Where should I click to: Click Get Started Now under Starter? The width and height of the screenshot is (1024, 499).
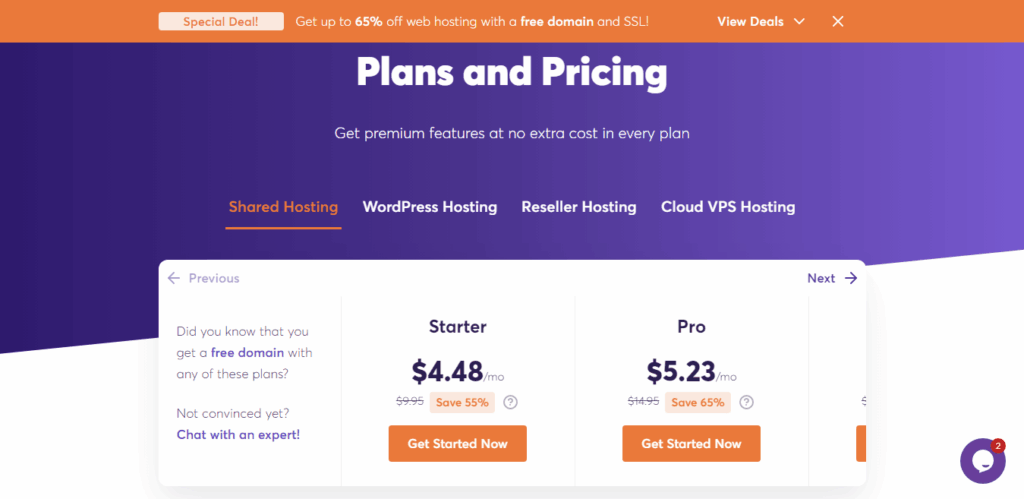click(457, 443)
